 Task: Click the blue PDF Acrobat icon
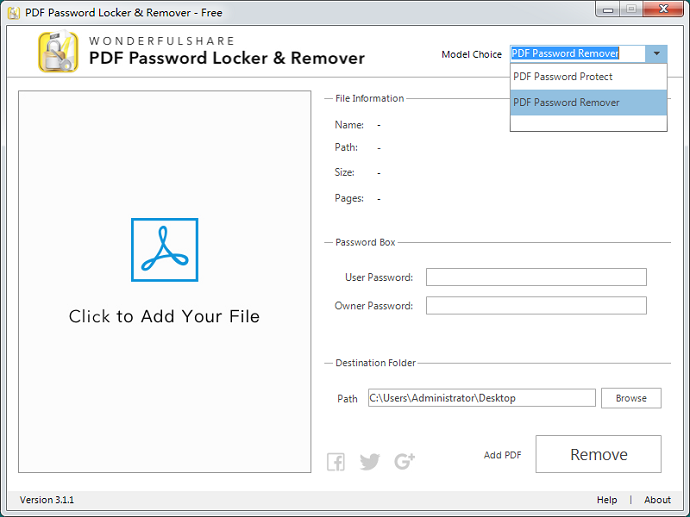tap(165, 250)
